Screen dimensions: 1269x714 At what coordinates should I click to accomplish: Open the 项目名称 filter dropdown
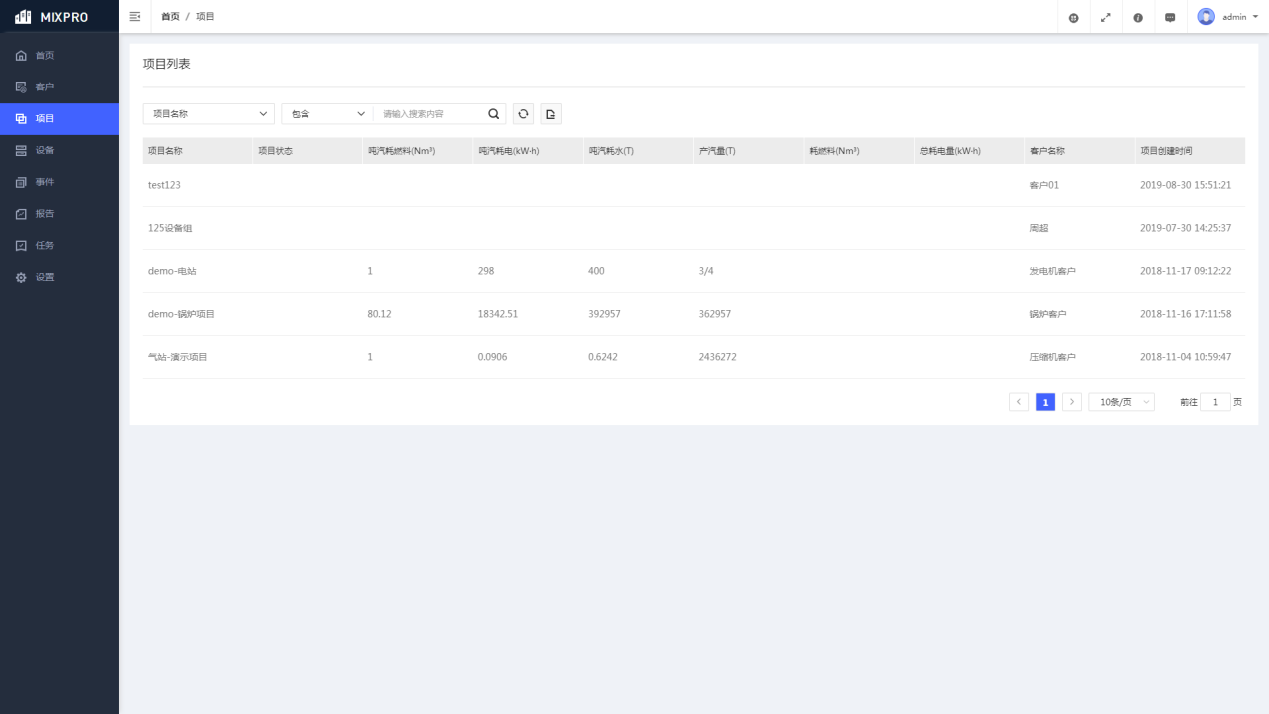click(x=208, y=114)
